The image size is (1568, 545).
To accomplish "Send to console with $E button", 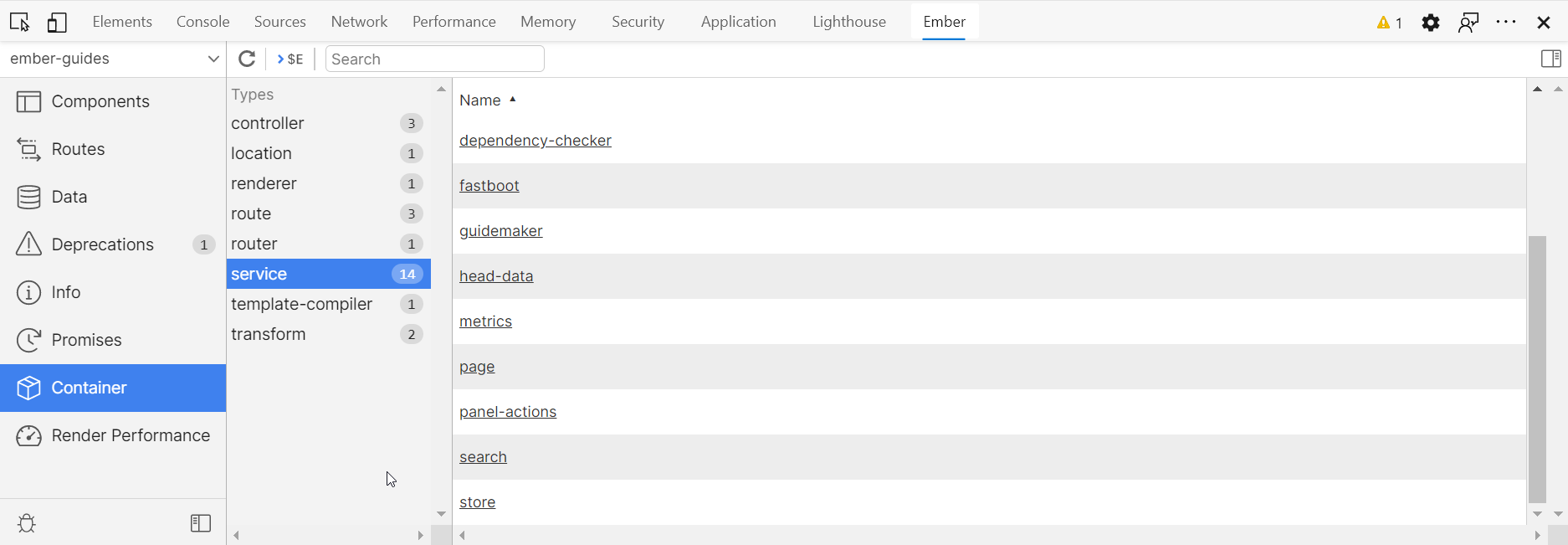I will point(290,59).
